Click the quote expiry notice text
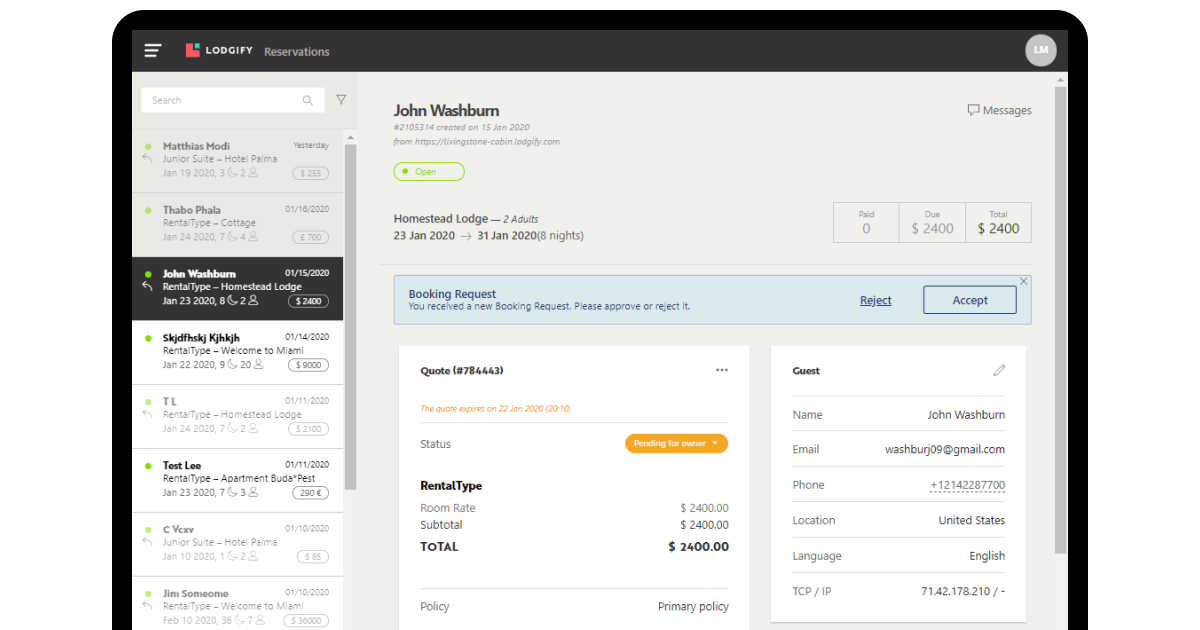Viewport: 1200px width, 630px height. tap(496, 409)
